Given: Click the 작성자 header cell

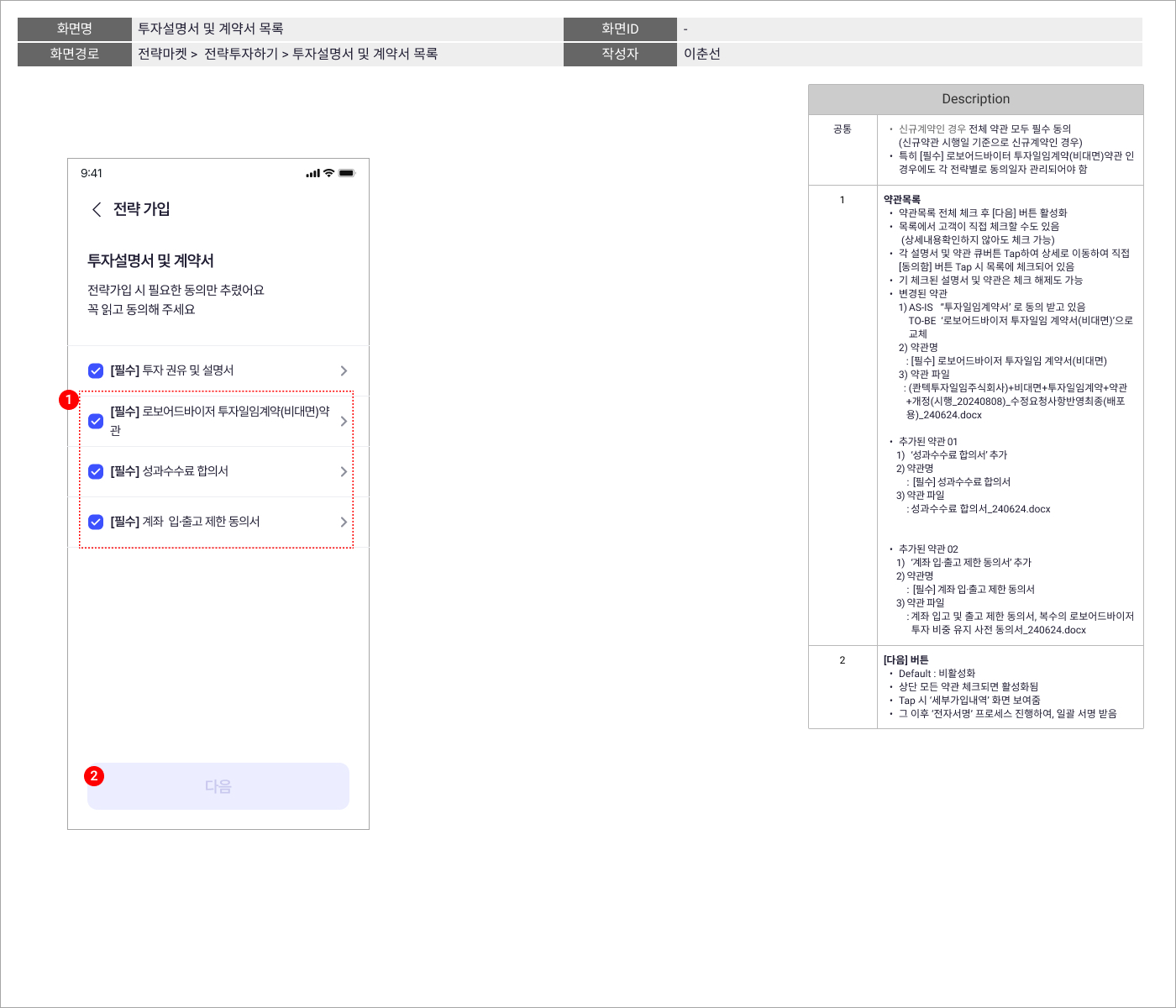Looking at the screenshot, I should point(620,54).
